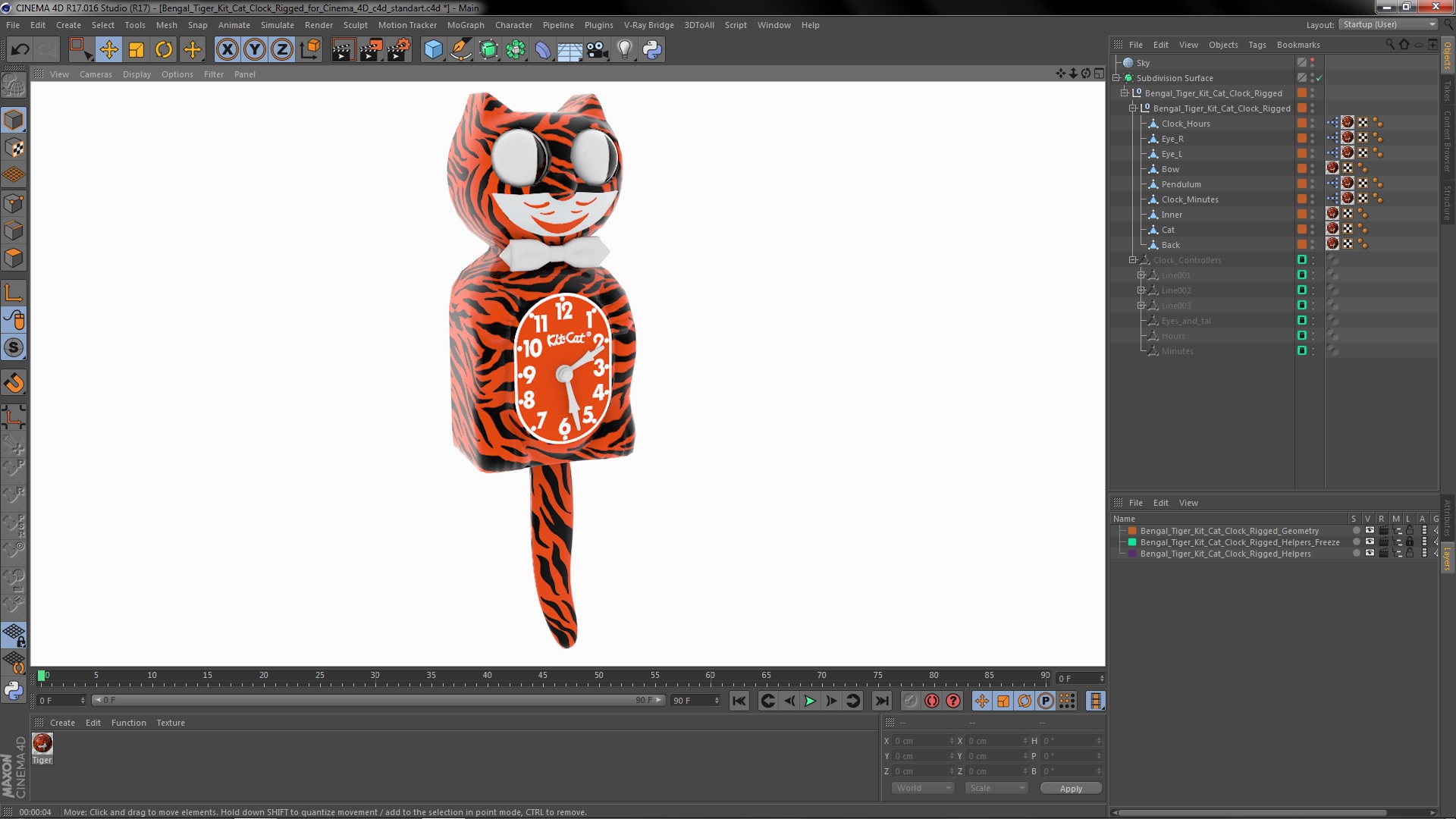Select the Tiger material thumbnail
The image size is (1456, 819).
pyautogui.click(x=42, y=743)
